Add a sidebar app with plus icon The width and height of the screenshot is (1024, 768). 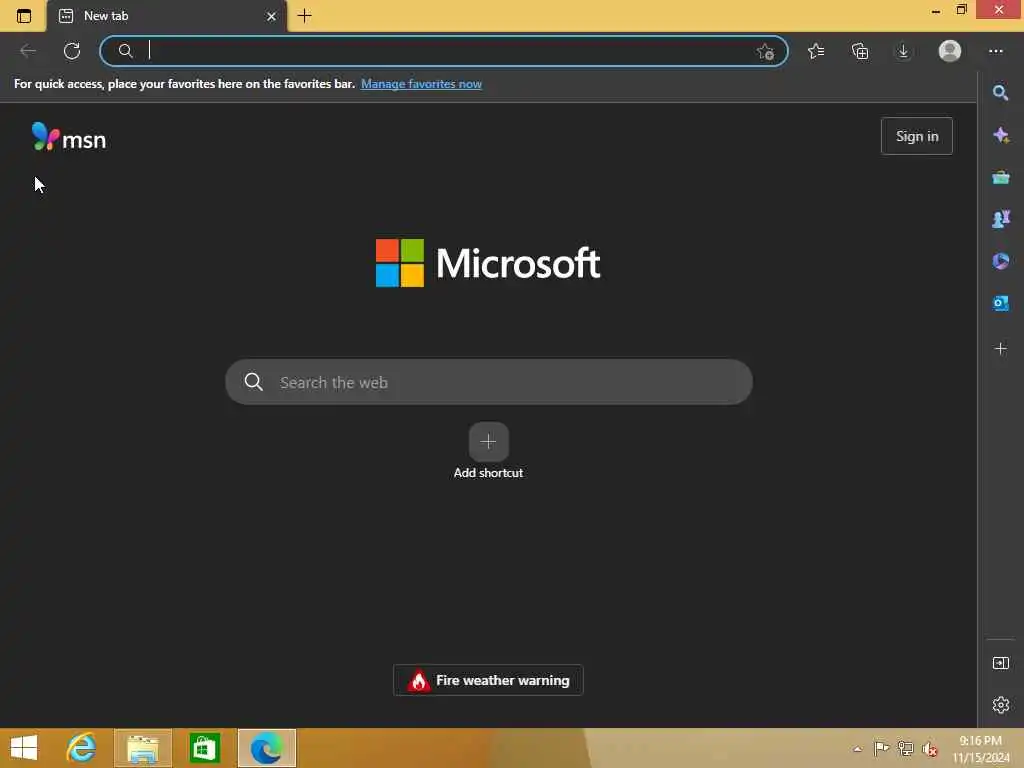click(x=1000, y=349)
